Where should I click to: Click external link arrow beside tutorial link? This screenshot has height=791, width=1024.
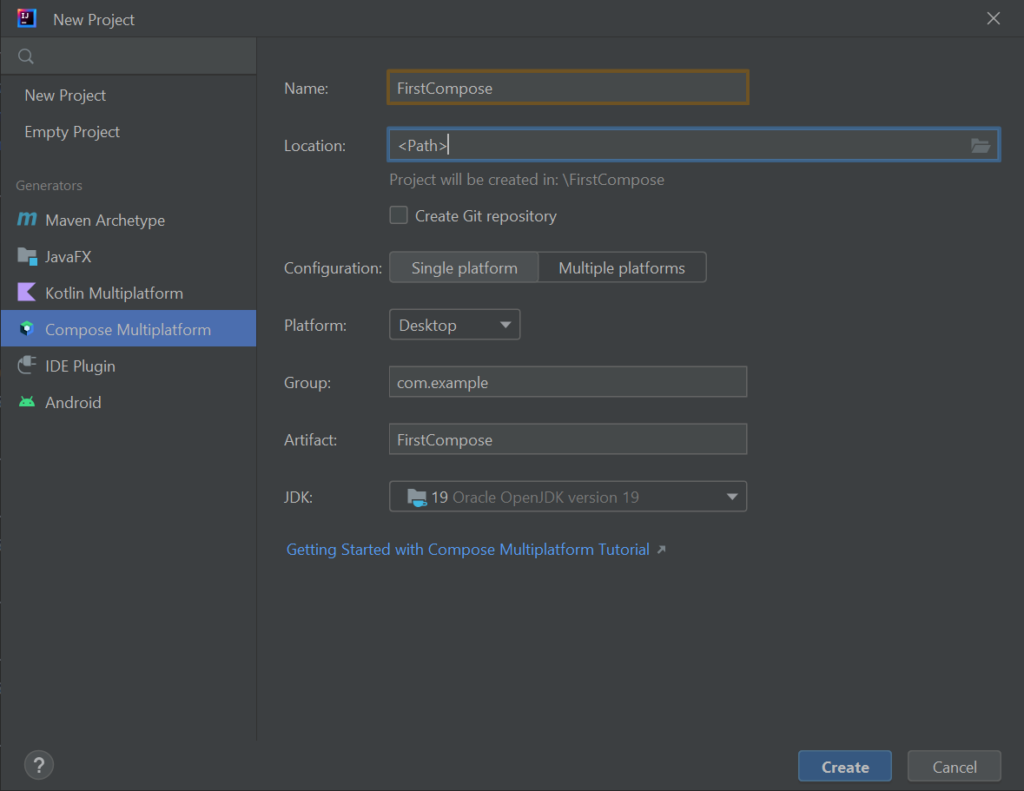point(662,550)
